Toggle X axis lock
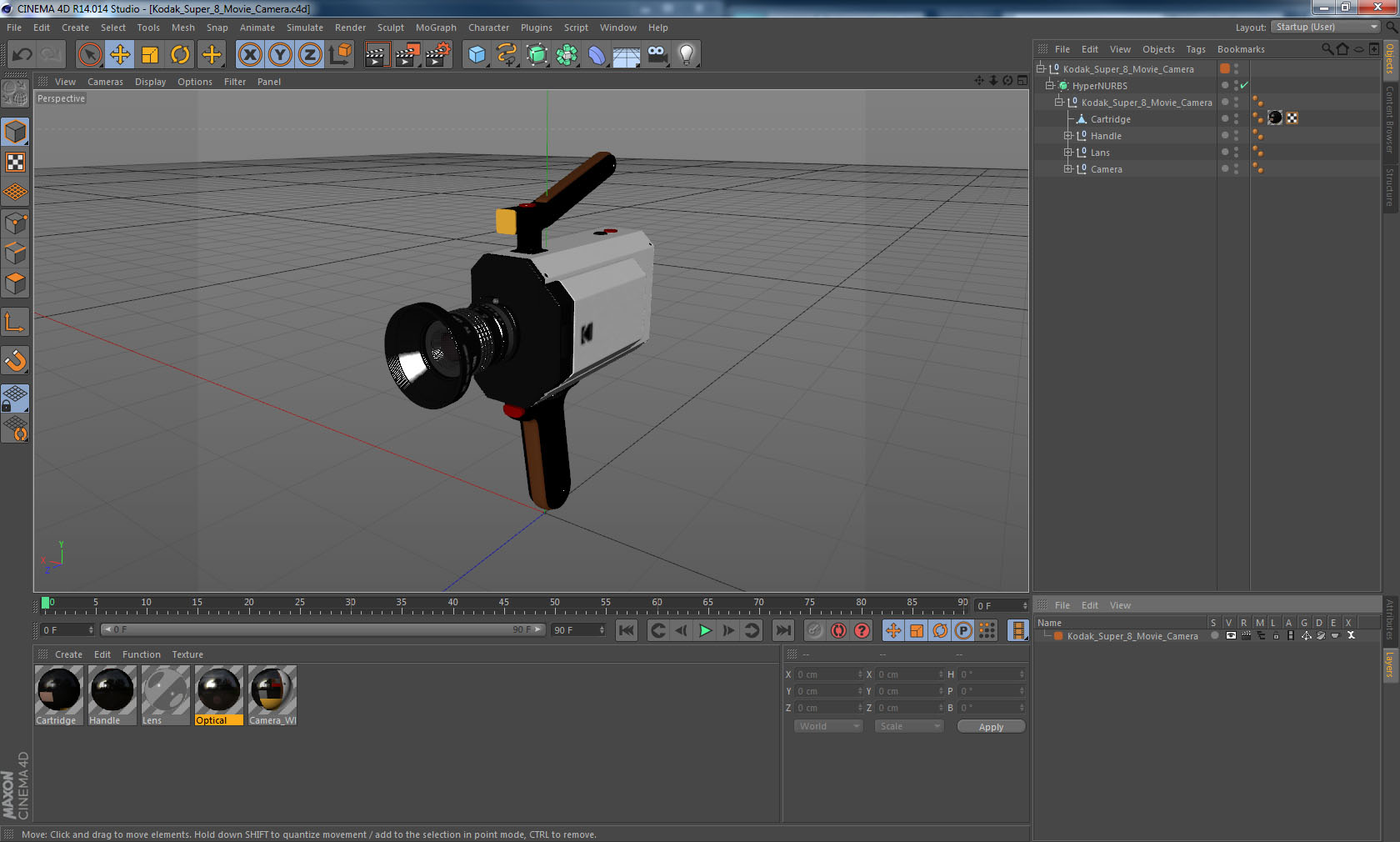The width and height of the screenshot is (1400, 842). pos(249,55)
